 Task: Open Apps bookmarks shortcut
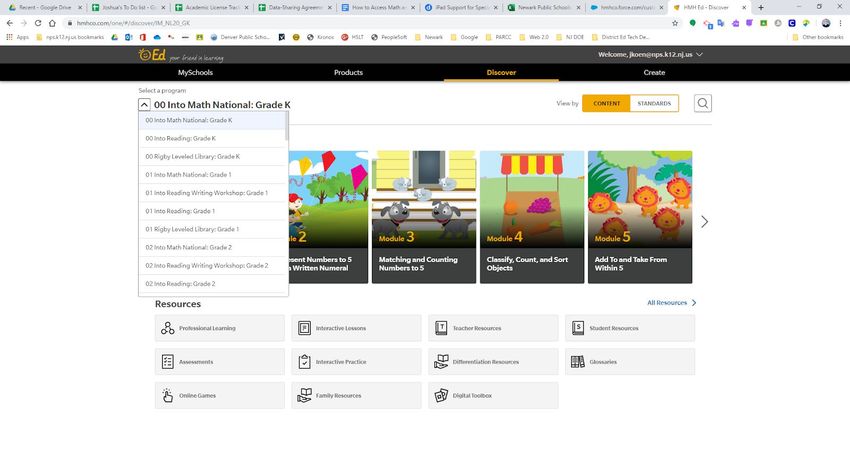[x=17, y=37]
